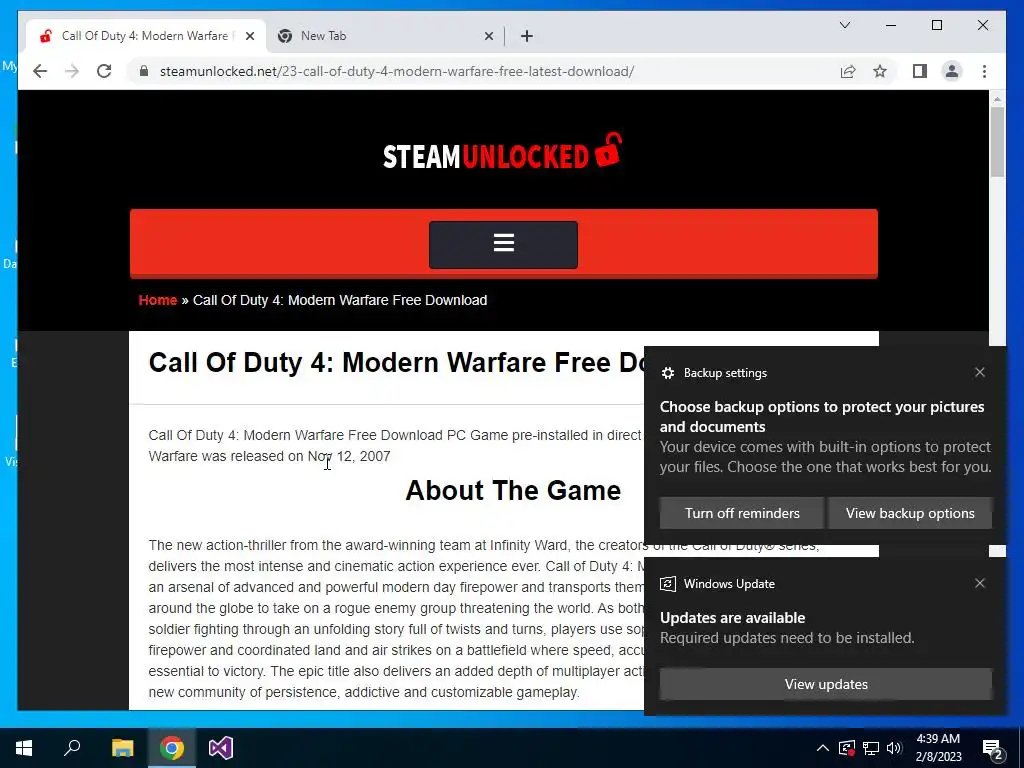
Task: Open the volume speaker control
Action: [x=894, y=748]
